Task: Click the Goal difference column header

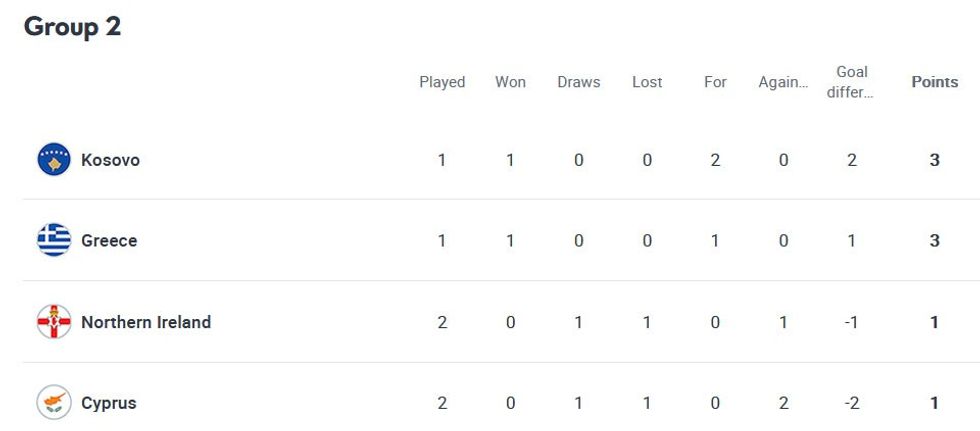Action: point(852,82)
